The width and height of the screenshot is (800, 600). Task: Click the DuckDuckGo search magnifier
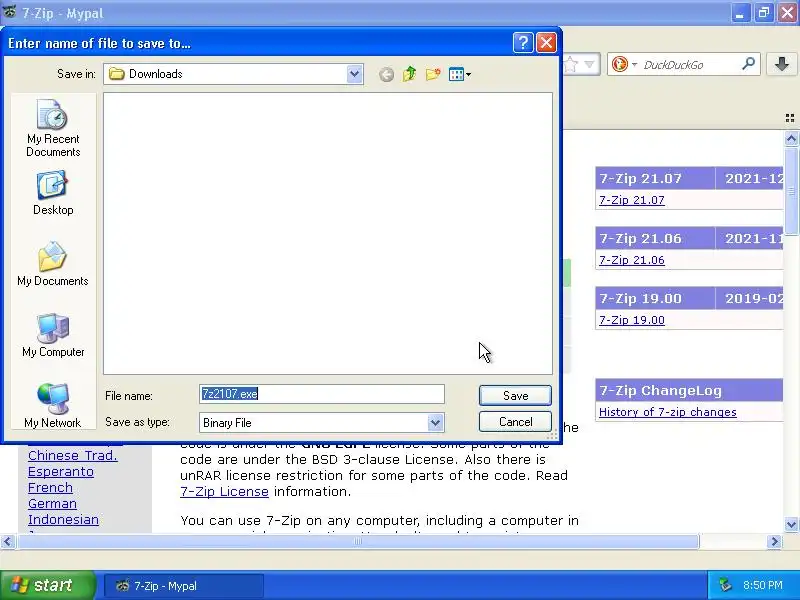748,64
